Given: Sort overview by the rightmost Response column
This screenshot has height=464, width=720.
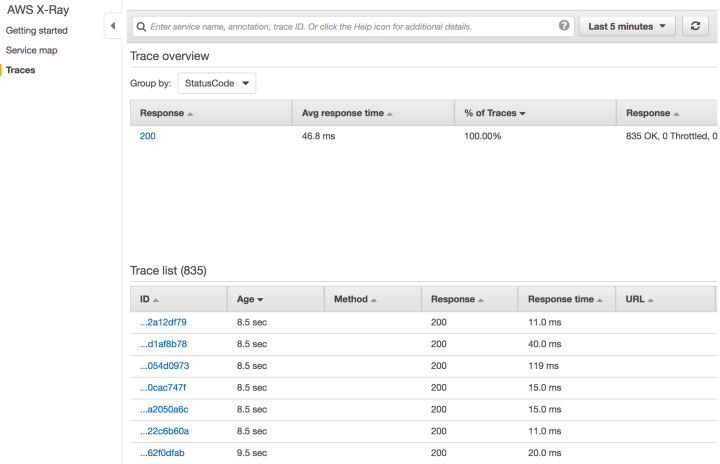Looking at the screenshot, I should pyautogui.click(x=667, y=113).
